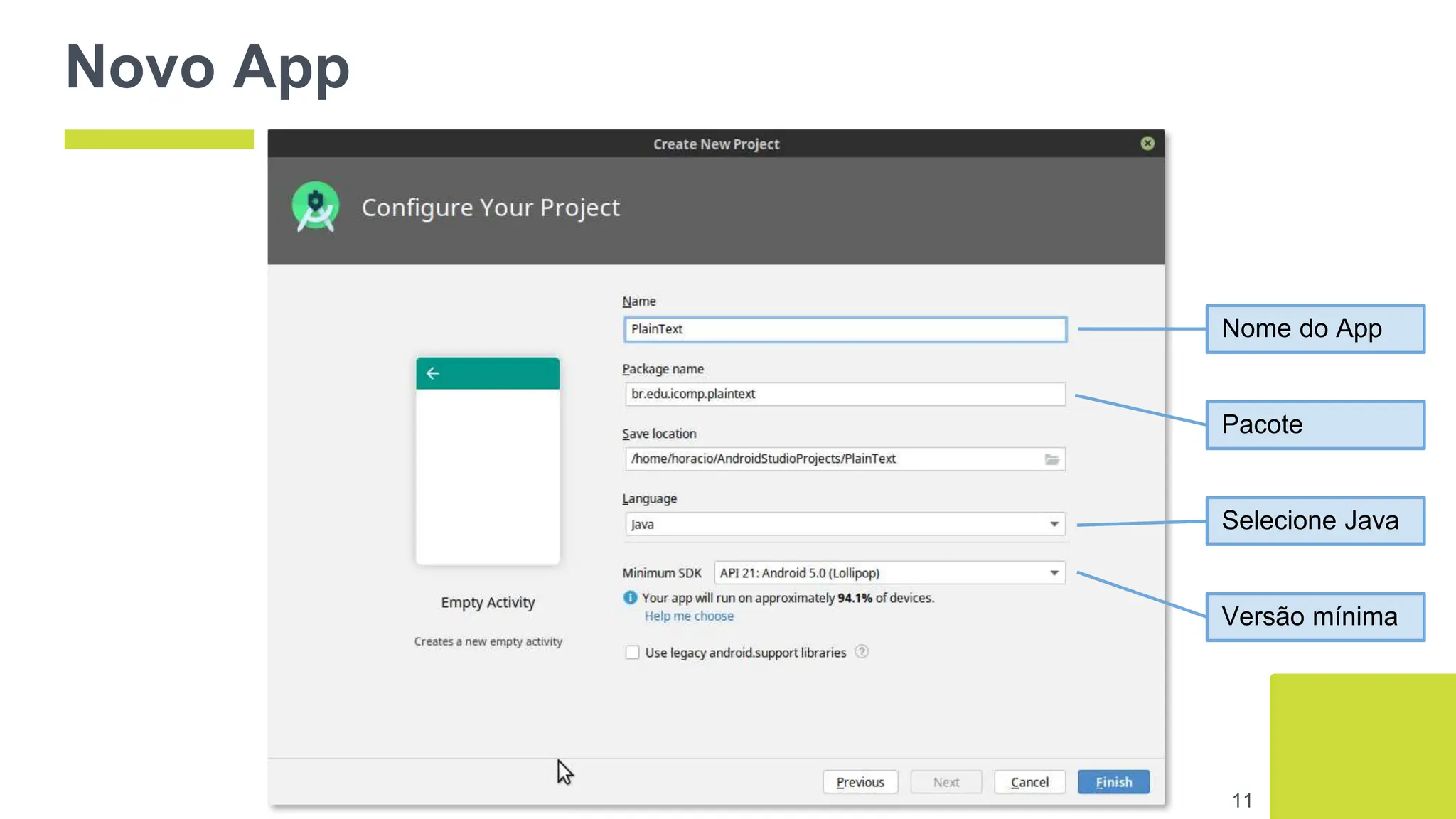This screenshot has width=1456, height=819.
Task: Enable Use legacy android.support libraries checkbox
Action: [632, 653]
